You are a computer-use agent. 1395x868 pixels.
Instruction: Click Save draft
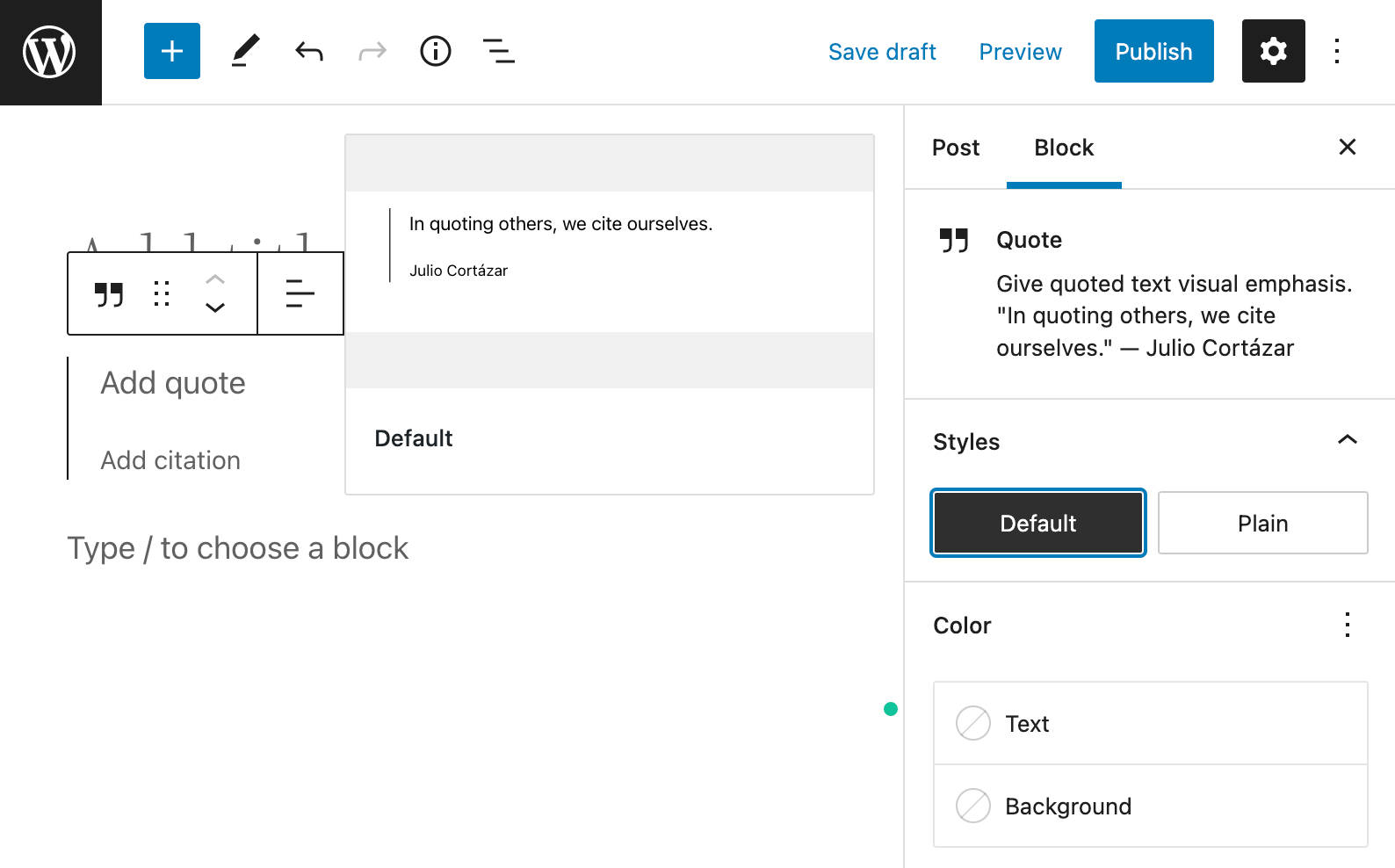(882, 52)
